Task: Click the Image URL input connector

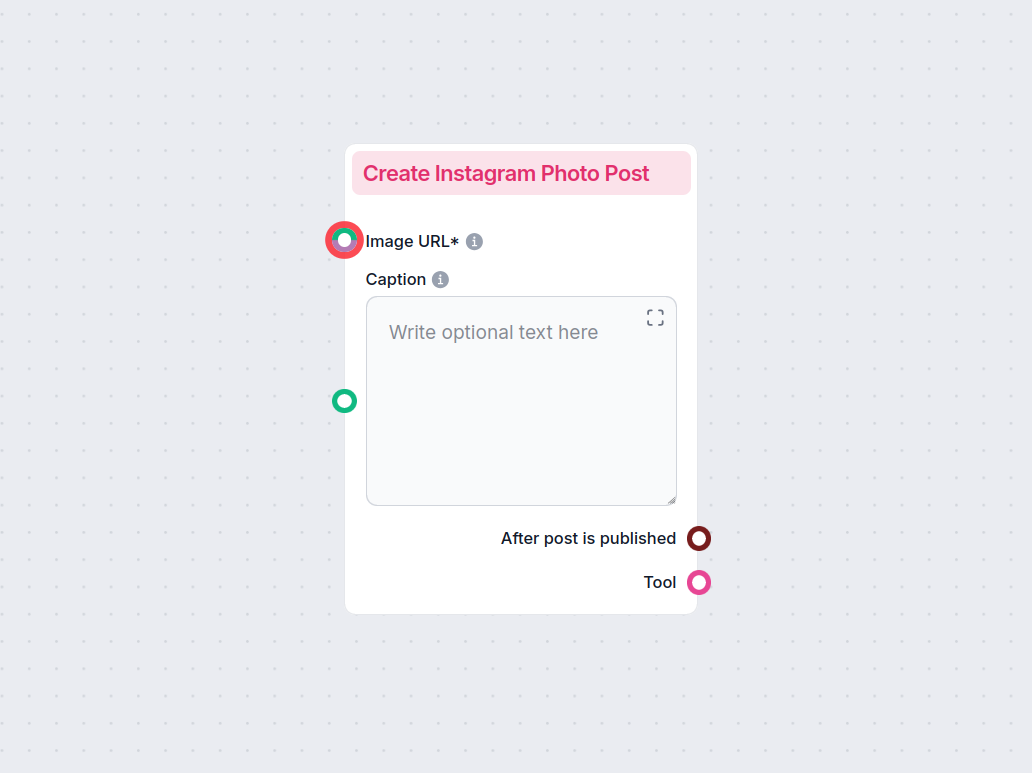Action: tap(344, 240)
